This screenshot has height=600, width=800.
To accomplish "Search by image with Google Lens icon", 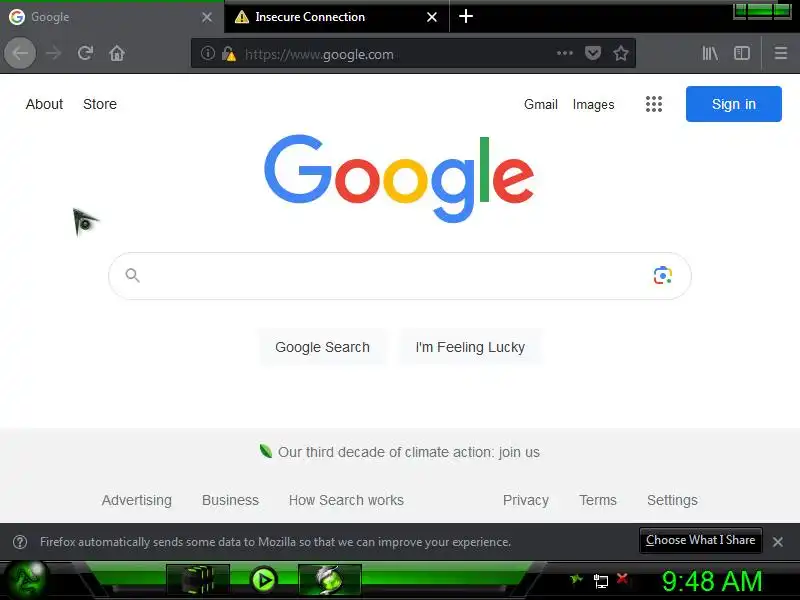I will click(663, 276).
